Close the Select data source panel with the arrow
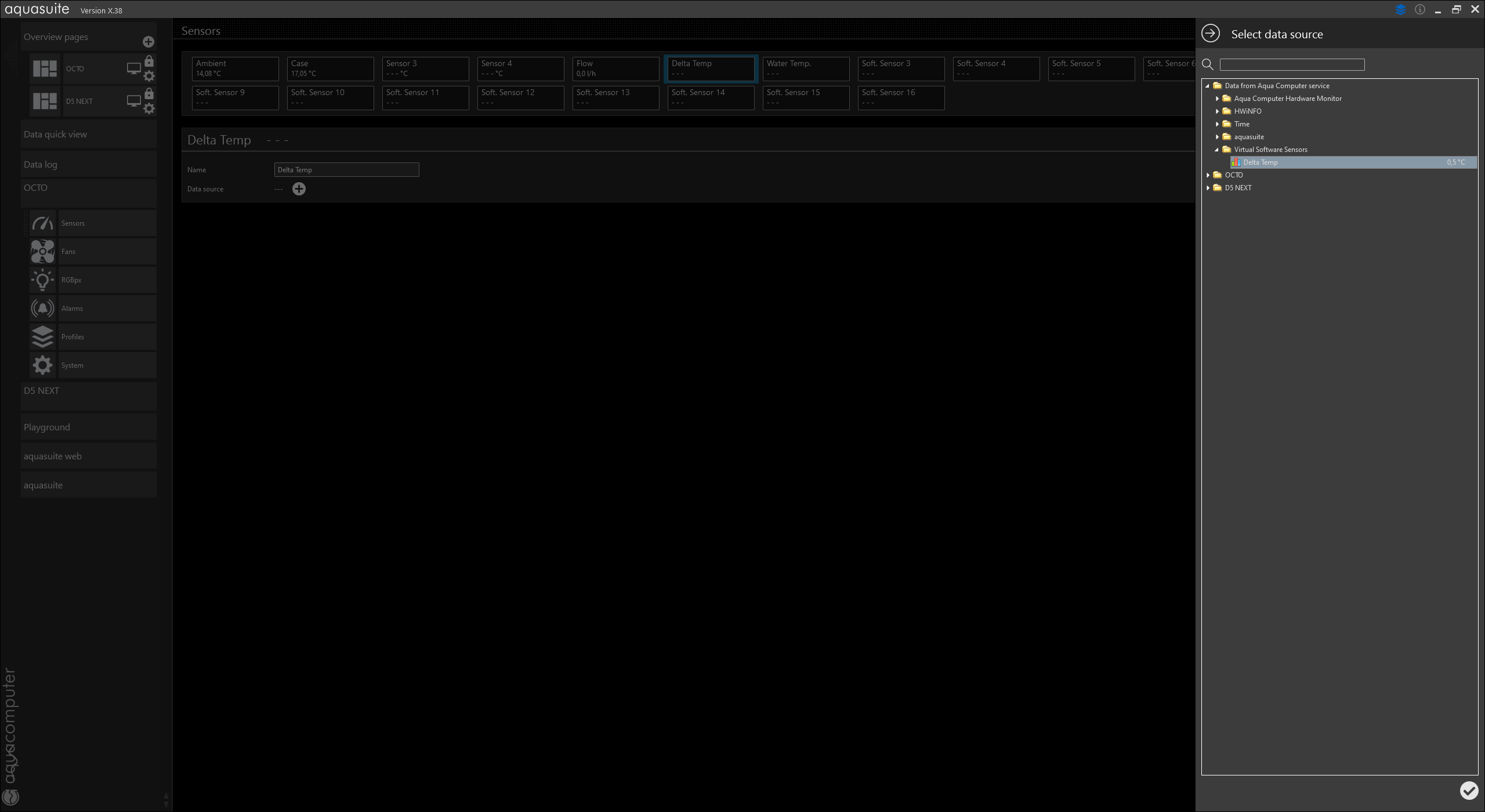 (1211, 34)
